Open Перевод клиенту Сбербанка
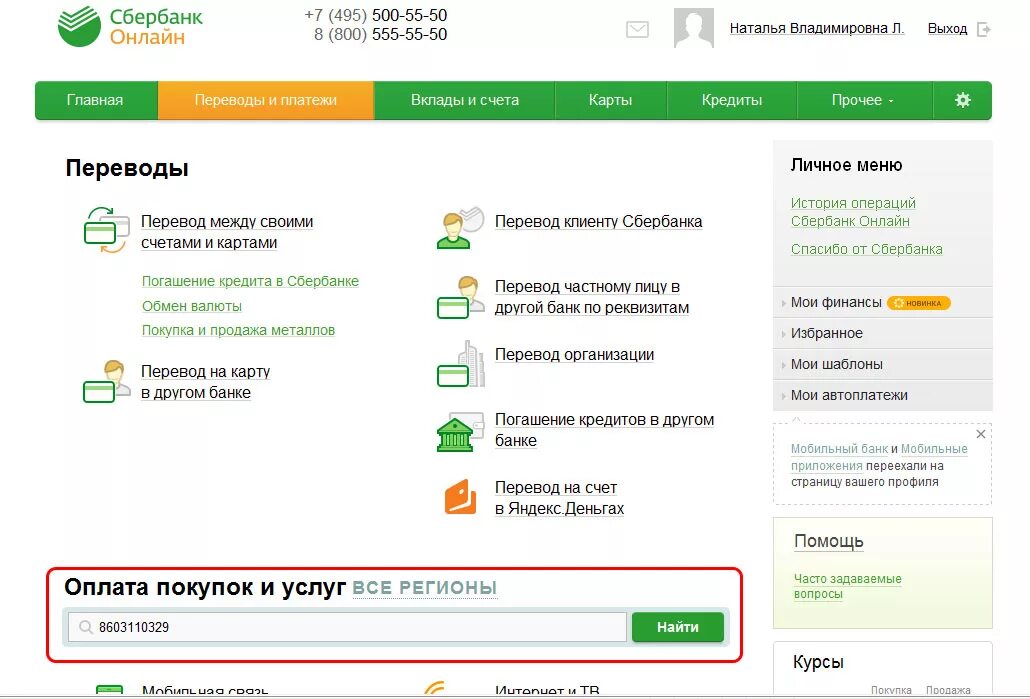 (598, 221)
